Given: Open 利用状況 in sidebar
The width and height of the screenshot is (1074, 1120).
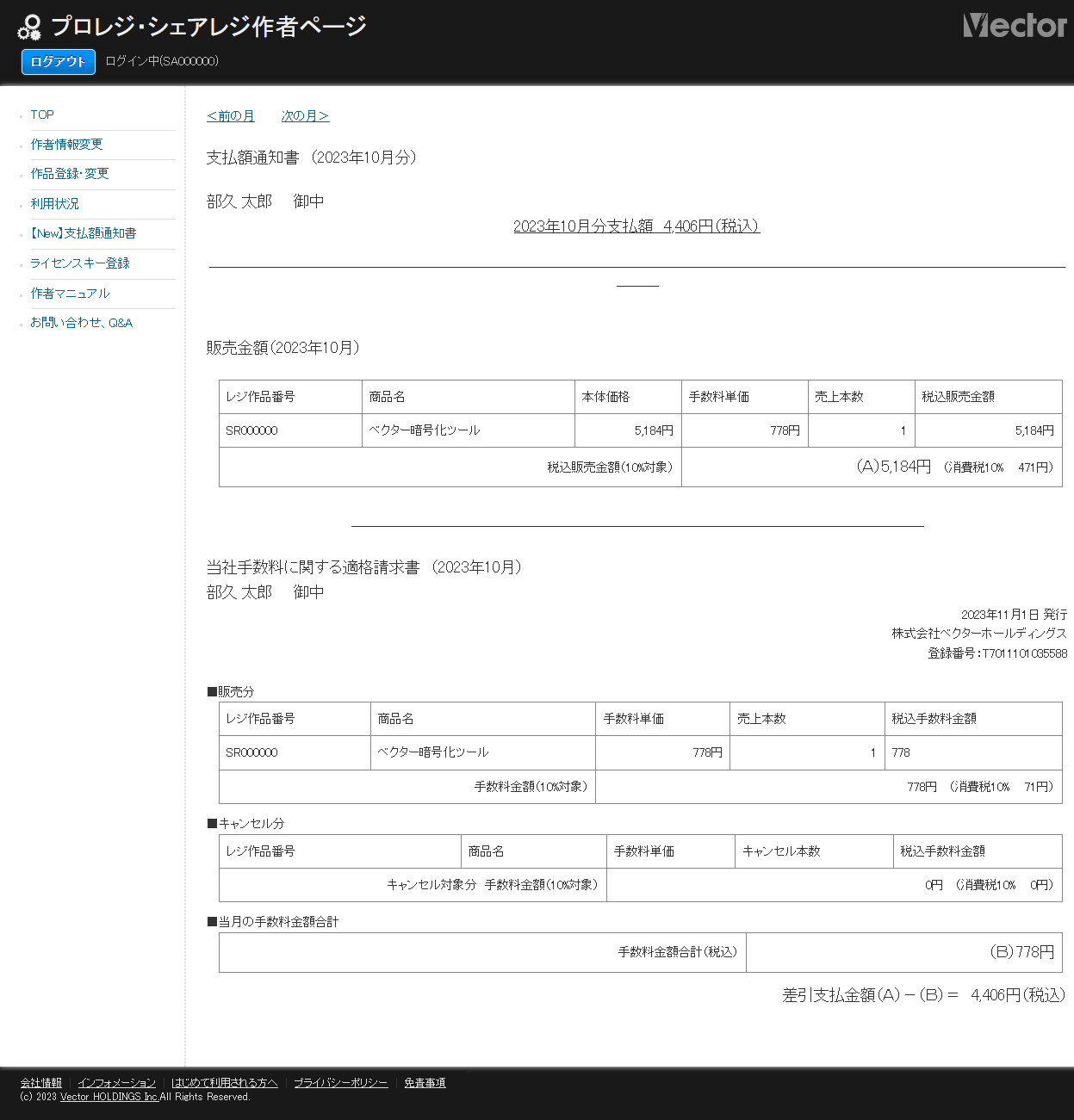Looking at the screenshot, I should coord(54,203).
